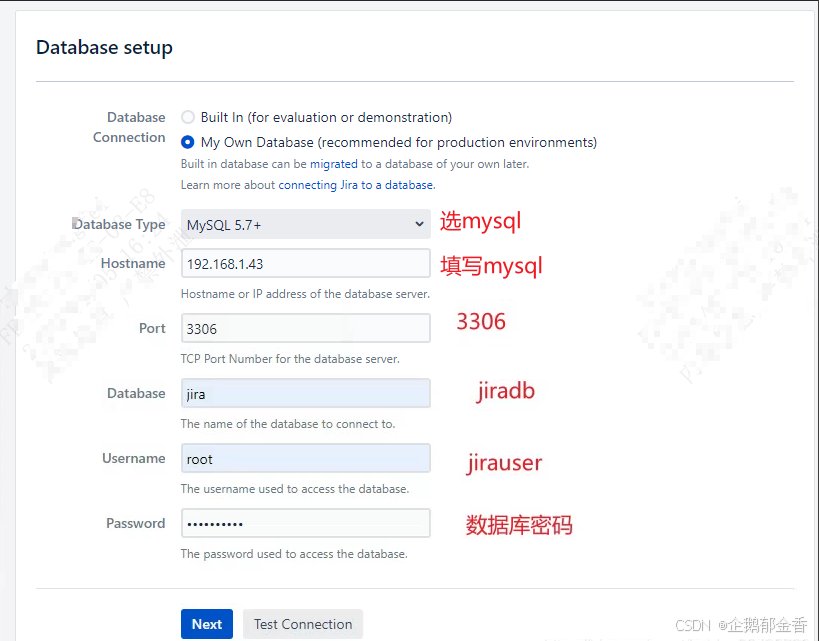The image size is (819, 641).
Task: Click 'The name of the database' help text
Action: pos(288,424)
